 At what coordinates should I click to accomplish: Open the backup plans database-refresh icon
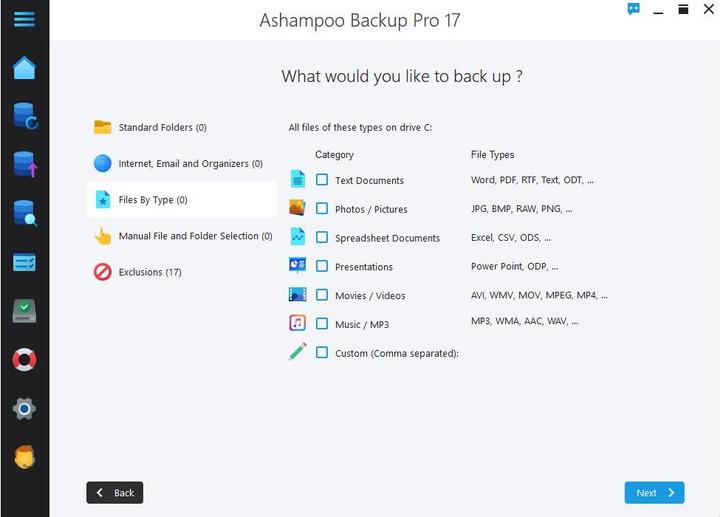coord(24,116)
